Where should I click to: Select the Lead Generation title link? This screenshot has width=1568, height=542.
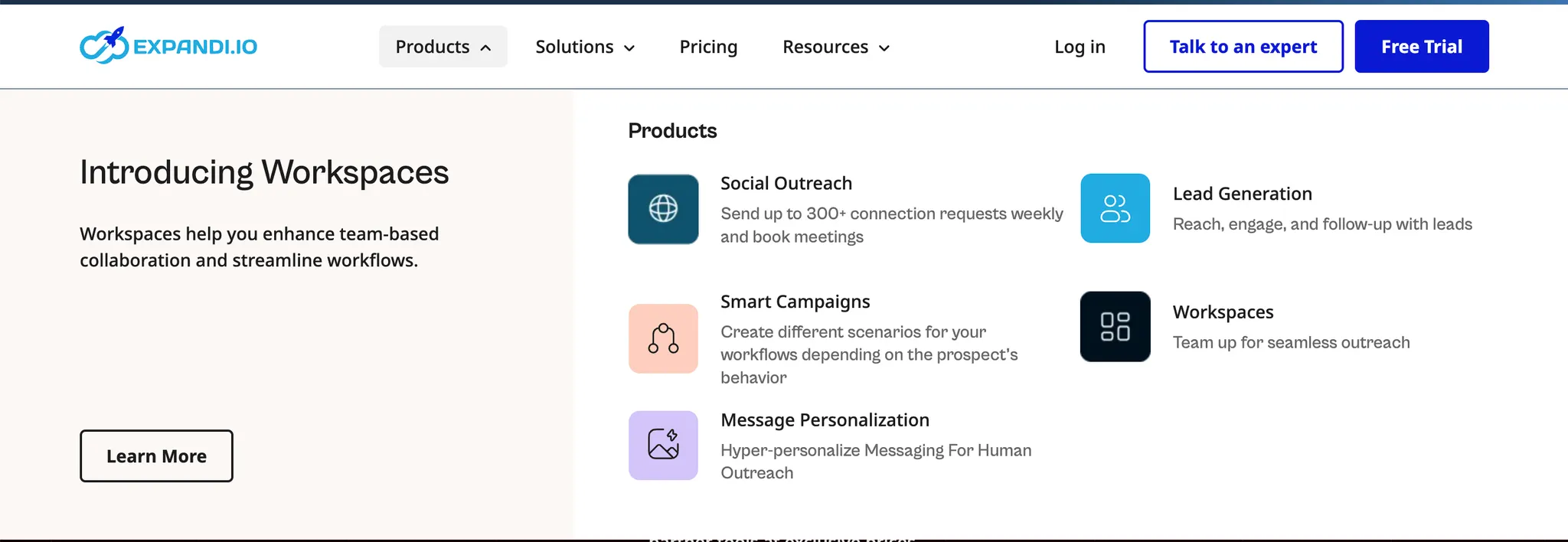coord(1242,194)
